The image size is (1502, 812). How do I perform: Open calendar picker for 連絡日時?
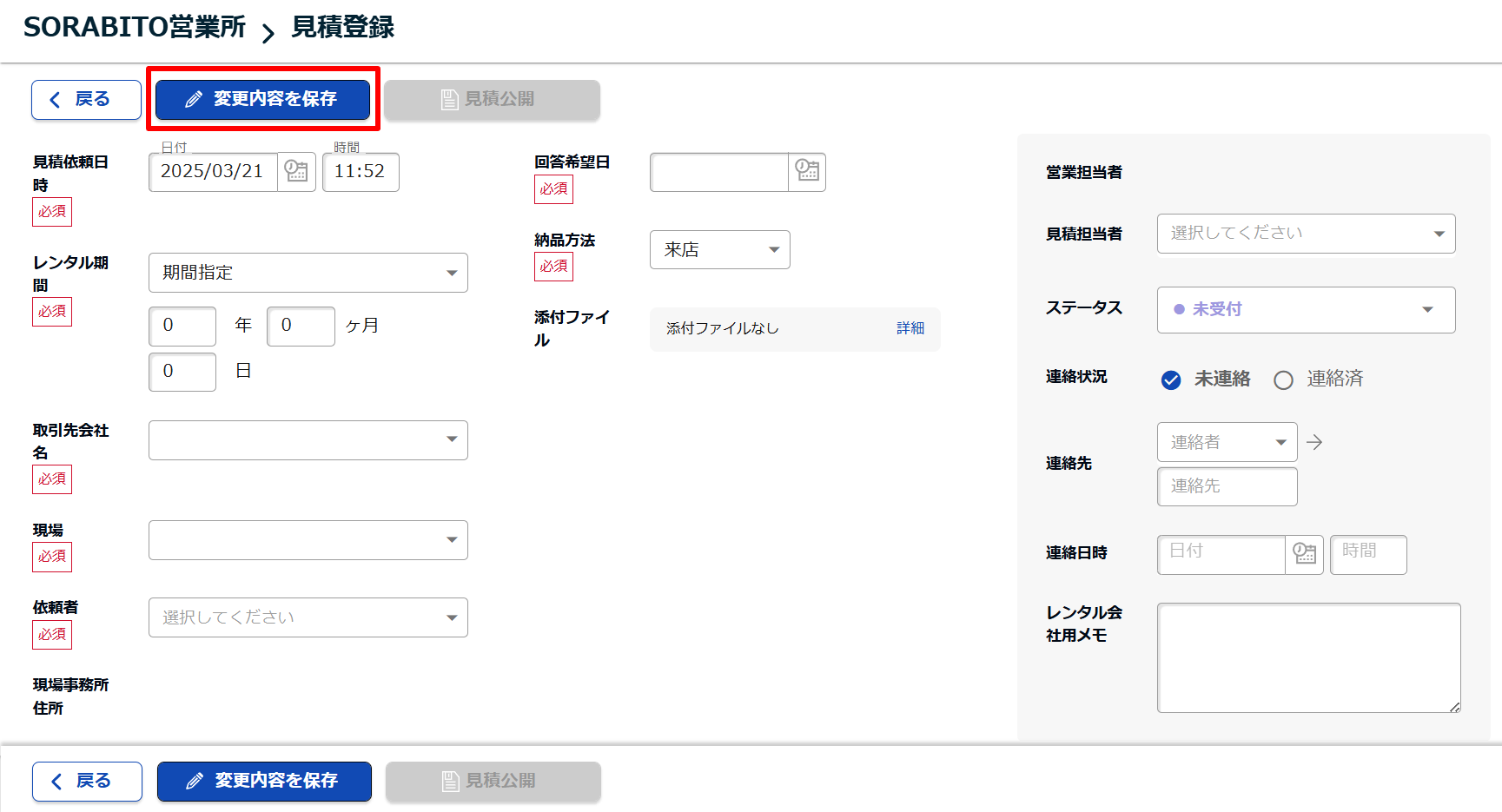click(x=1304, y=553)
